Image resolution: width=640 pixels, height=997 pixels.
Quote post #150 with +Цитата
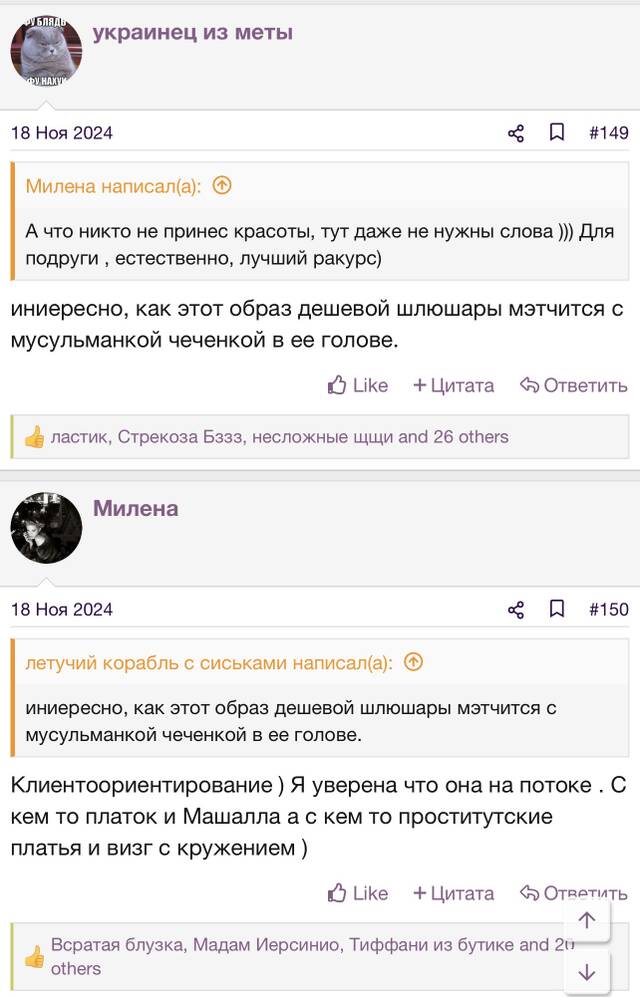point(453,893)
